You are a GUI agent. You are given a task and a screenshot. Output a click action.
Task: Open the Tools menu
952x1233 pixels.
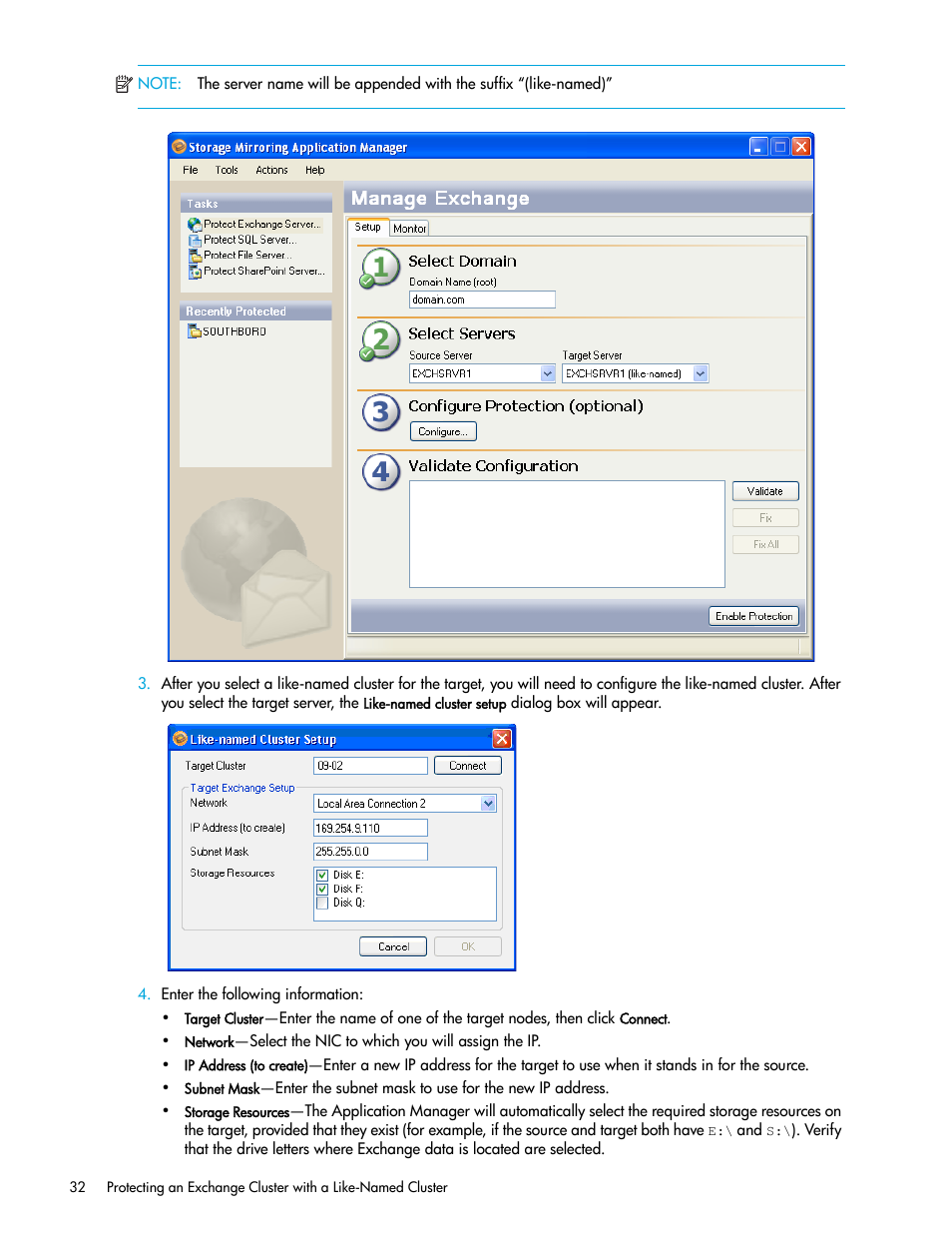point(227,170)
